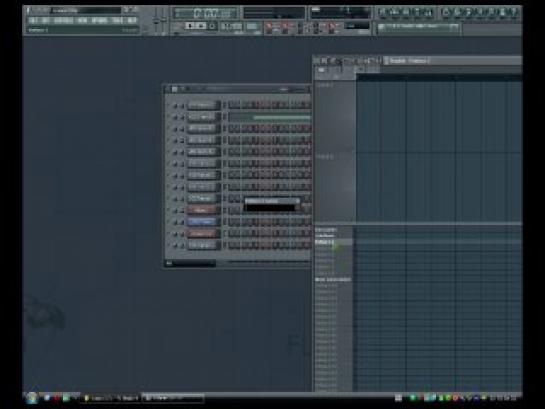Viewport: 545px width, 409px height.
Task: Click the View Step Sequencer shortcut icon
Action: click(x=394, y=13)
